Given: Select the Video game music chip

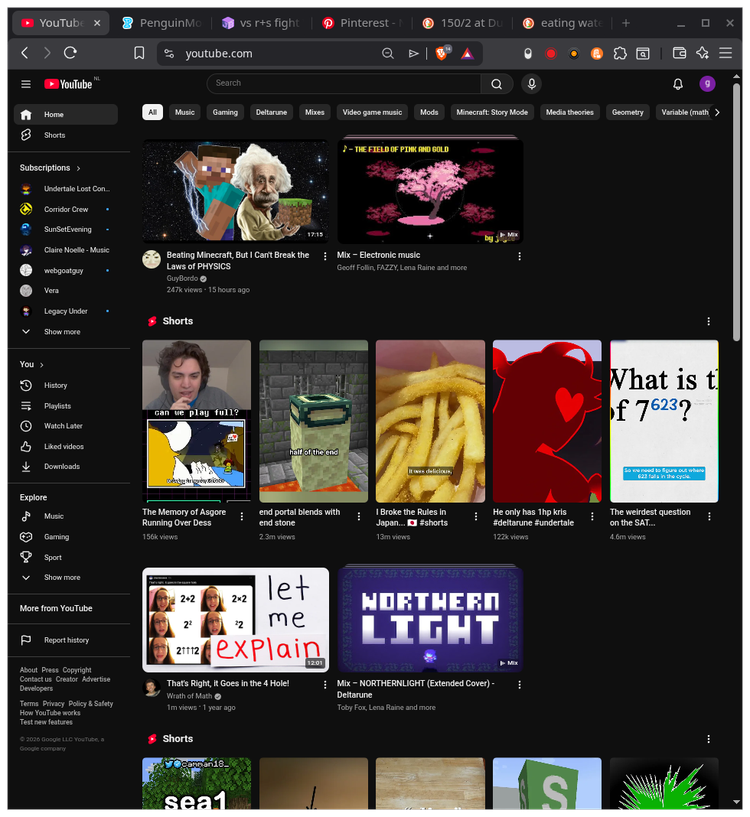Looking at the screenshot, I should click(x=372, y=112).
